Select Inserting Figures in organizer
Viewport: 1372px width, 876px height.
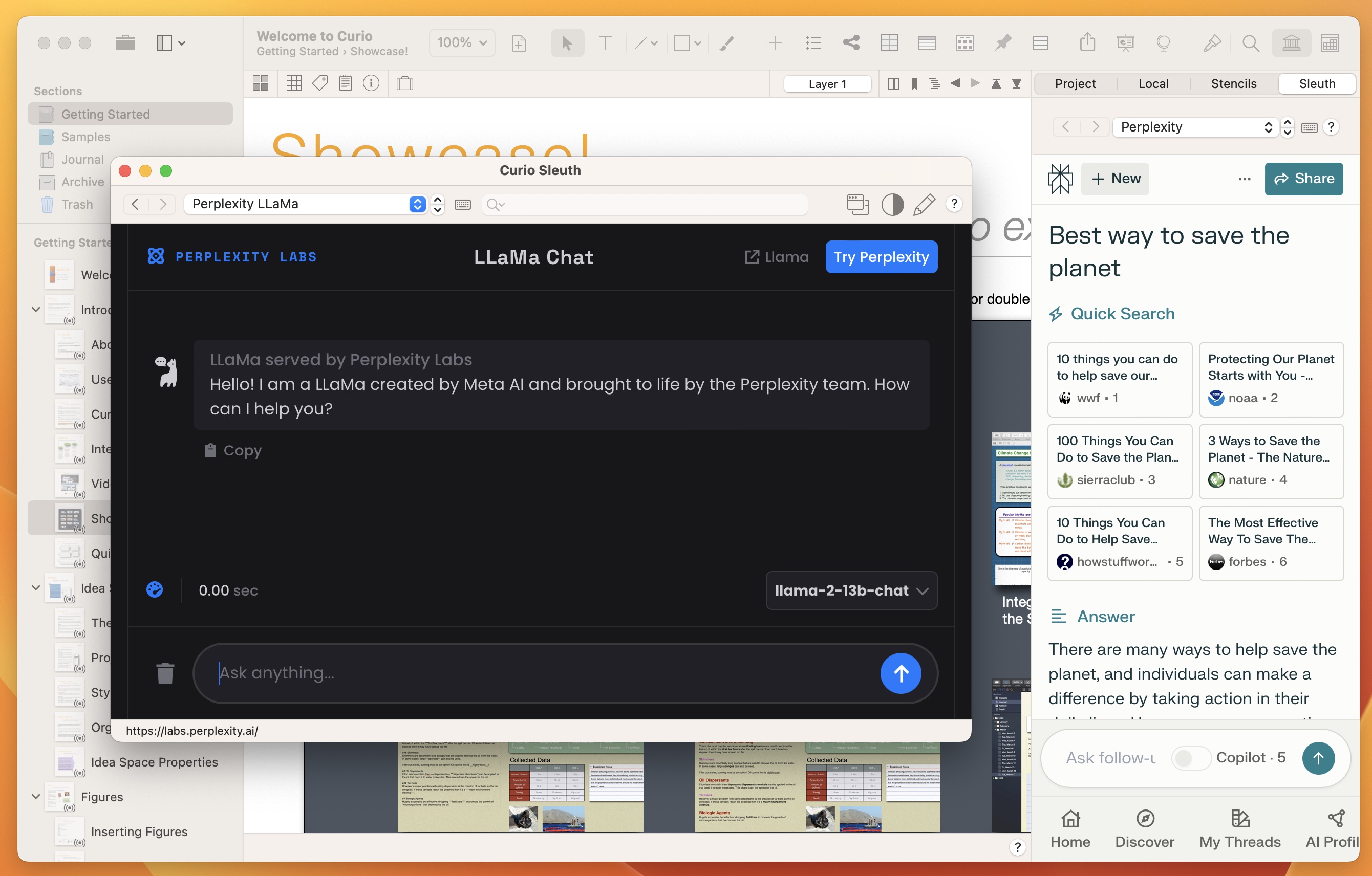[x=139, y=831]
